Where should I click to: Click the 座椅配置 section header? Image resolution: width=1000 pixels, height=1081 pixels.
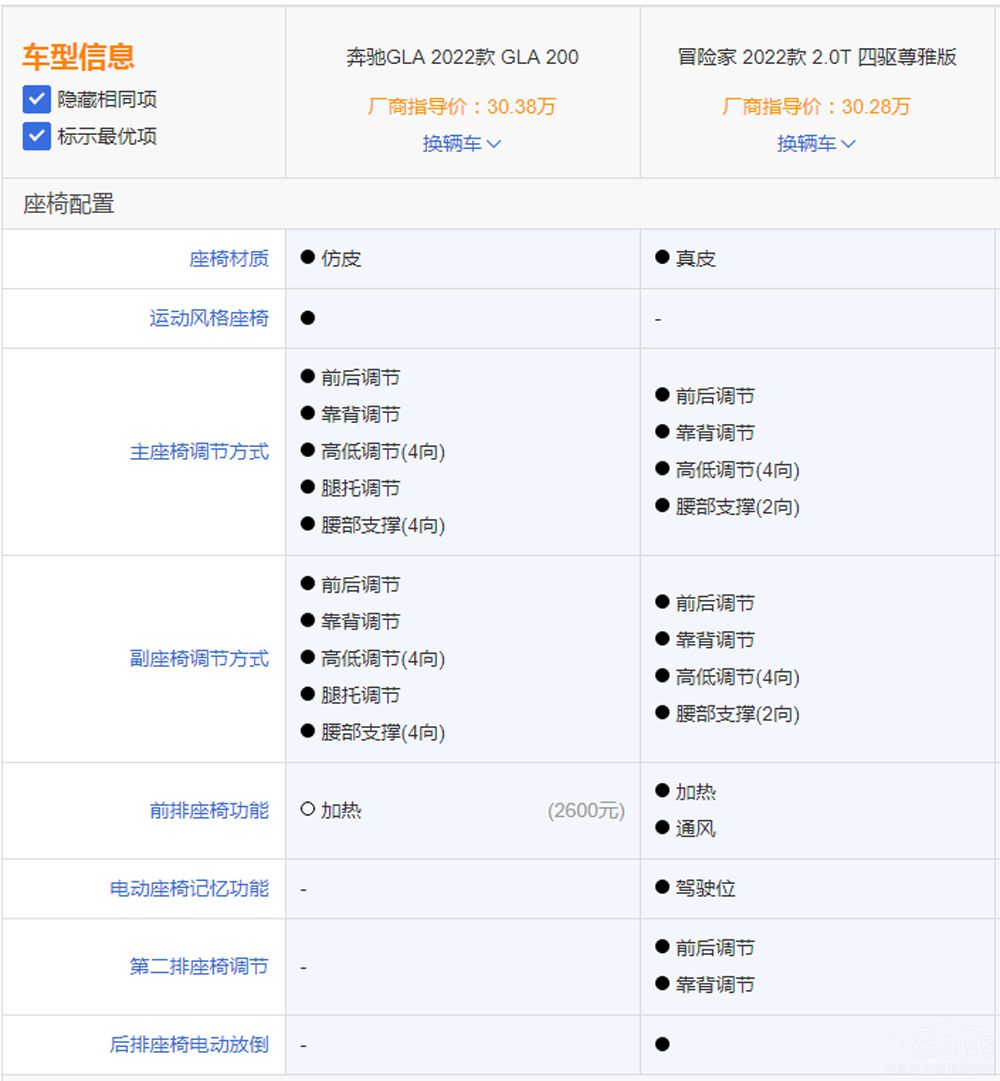69,204
